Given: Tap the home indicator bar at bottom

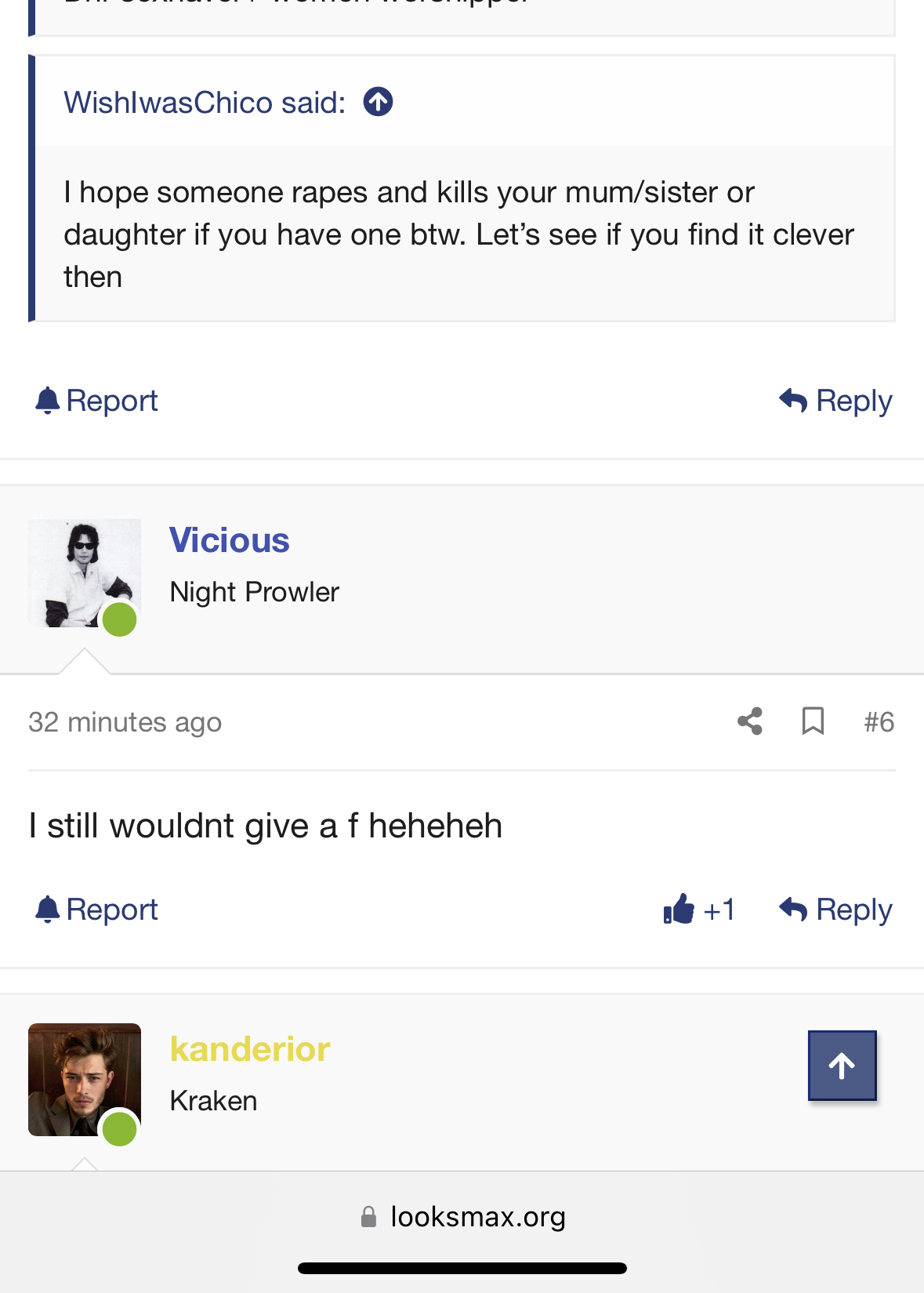Looking at the screenshot, I should (462, 1268).
